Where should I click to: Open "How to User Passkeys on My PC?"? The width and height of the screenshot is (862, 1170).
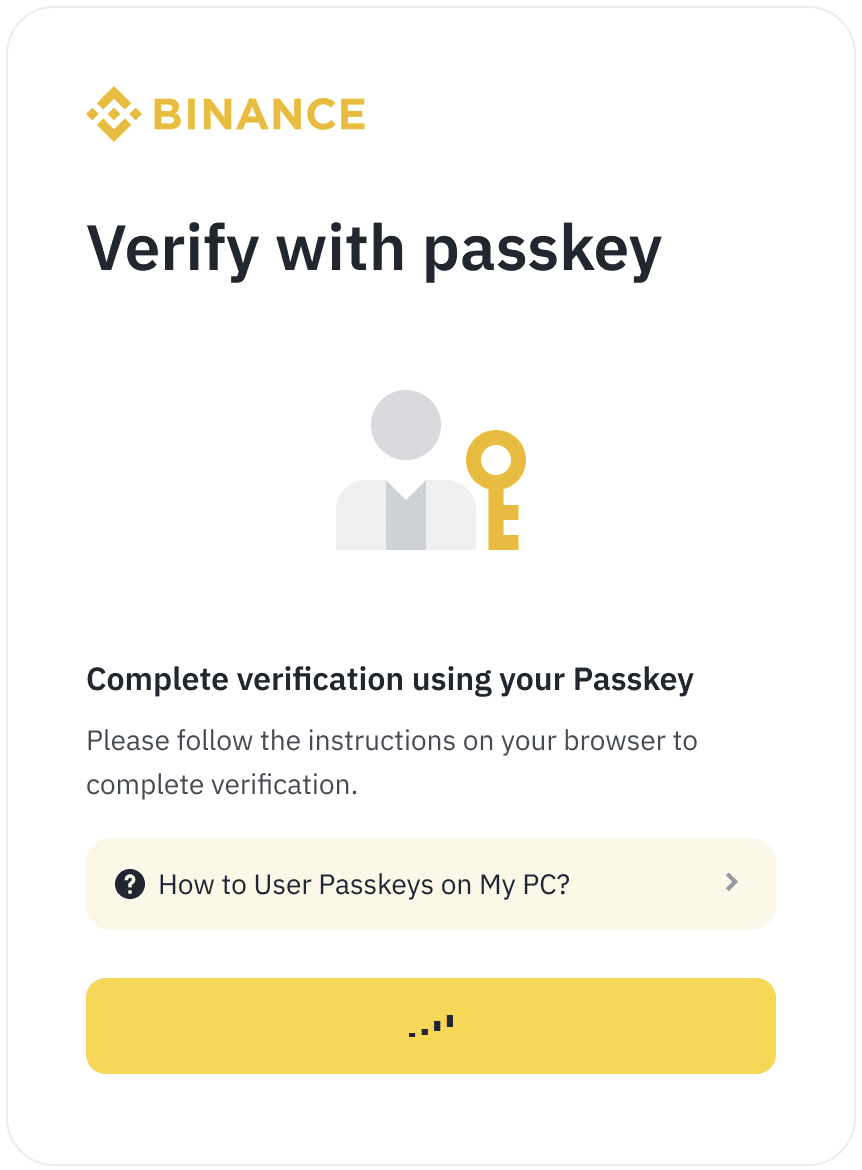pyautogui.click(x=364, y=884)
